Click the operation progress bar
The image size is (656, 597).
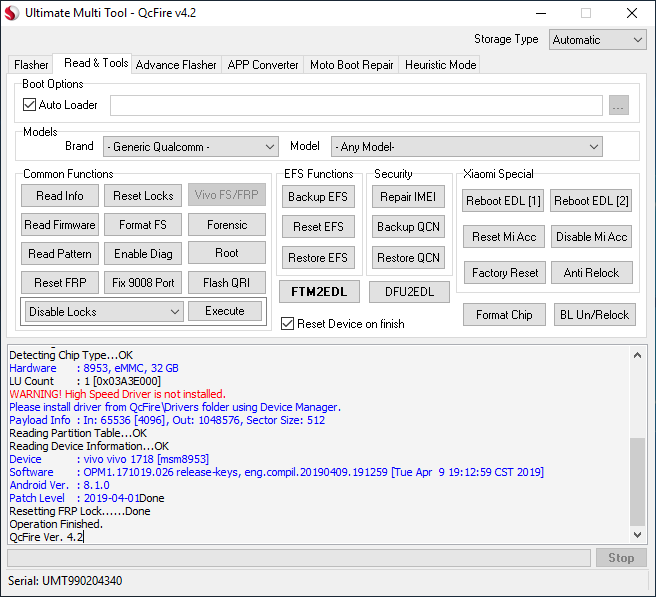(x=299, y=558)
